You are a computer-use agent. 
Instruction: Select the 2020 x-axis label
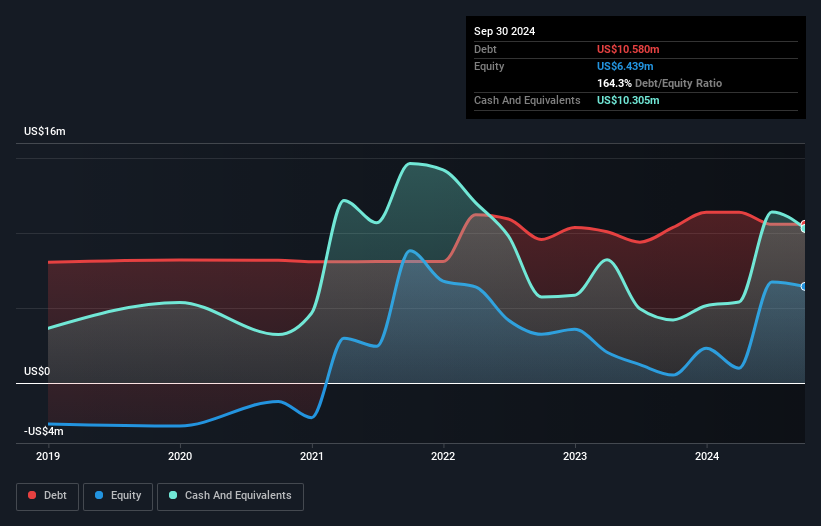tap(180, 456)
